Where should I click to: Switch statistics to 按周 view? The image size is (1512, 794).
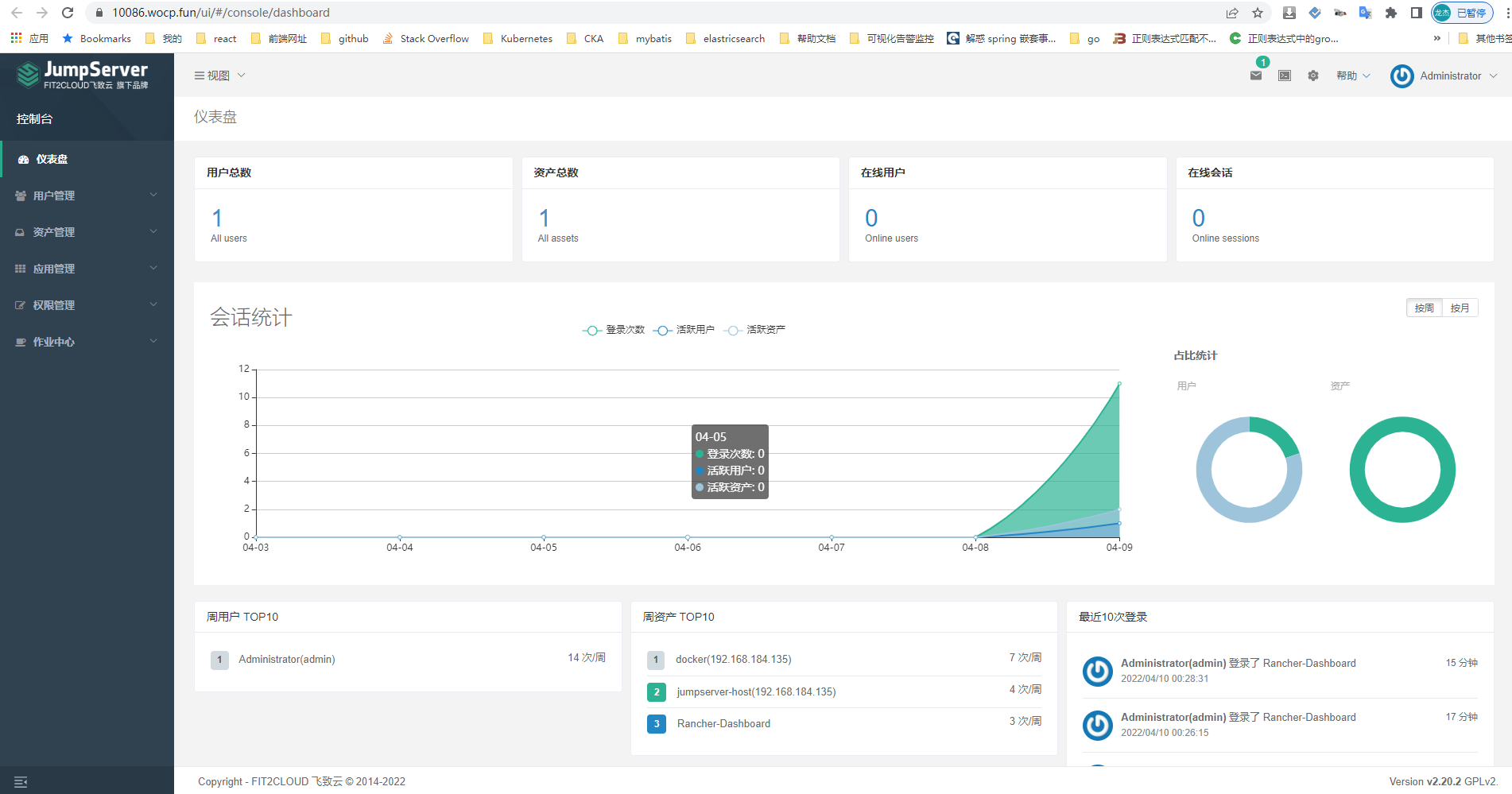pos(1425,308)
